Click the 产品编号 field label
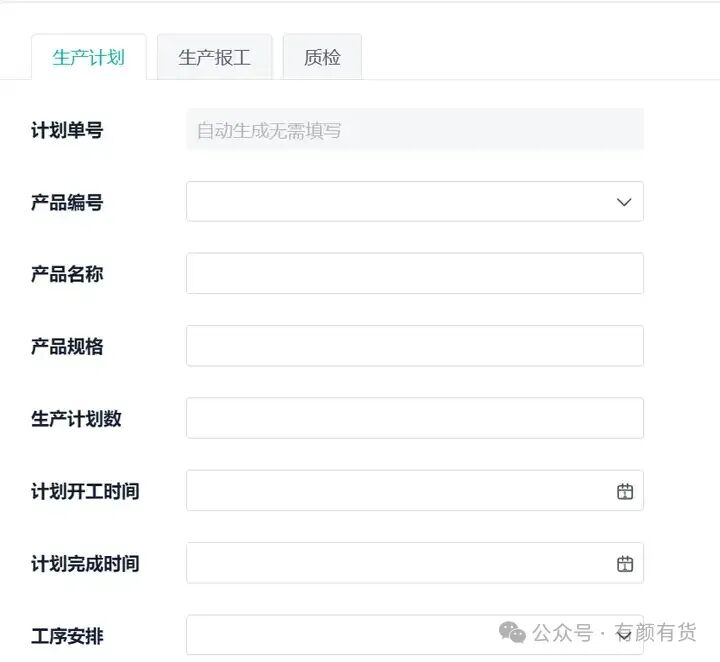This screenshot has height=662, width=720. tap(67, 202)
